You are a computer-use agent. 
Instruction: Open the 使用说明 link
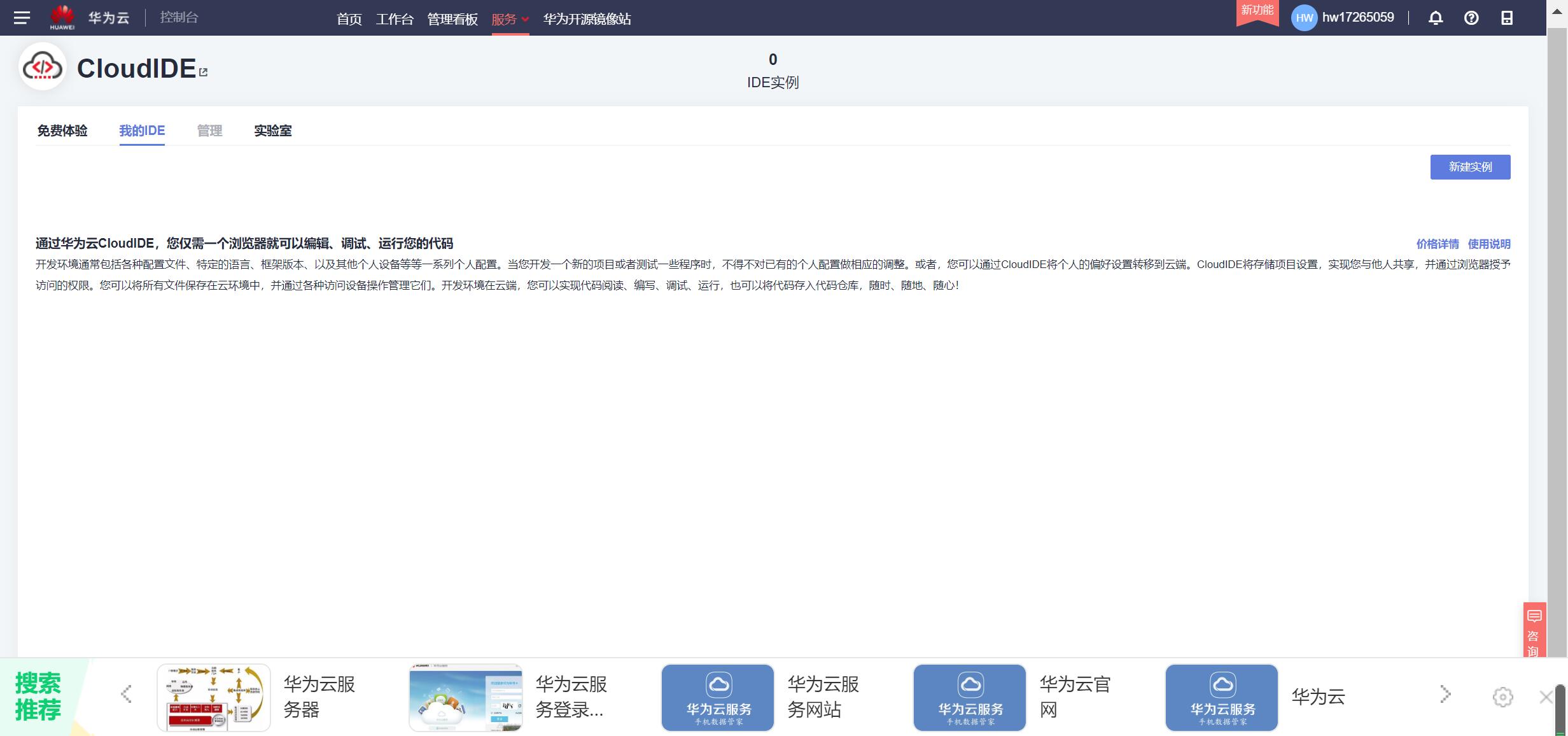[1488, 244]
